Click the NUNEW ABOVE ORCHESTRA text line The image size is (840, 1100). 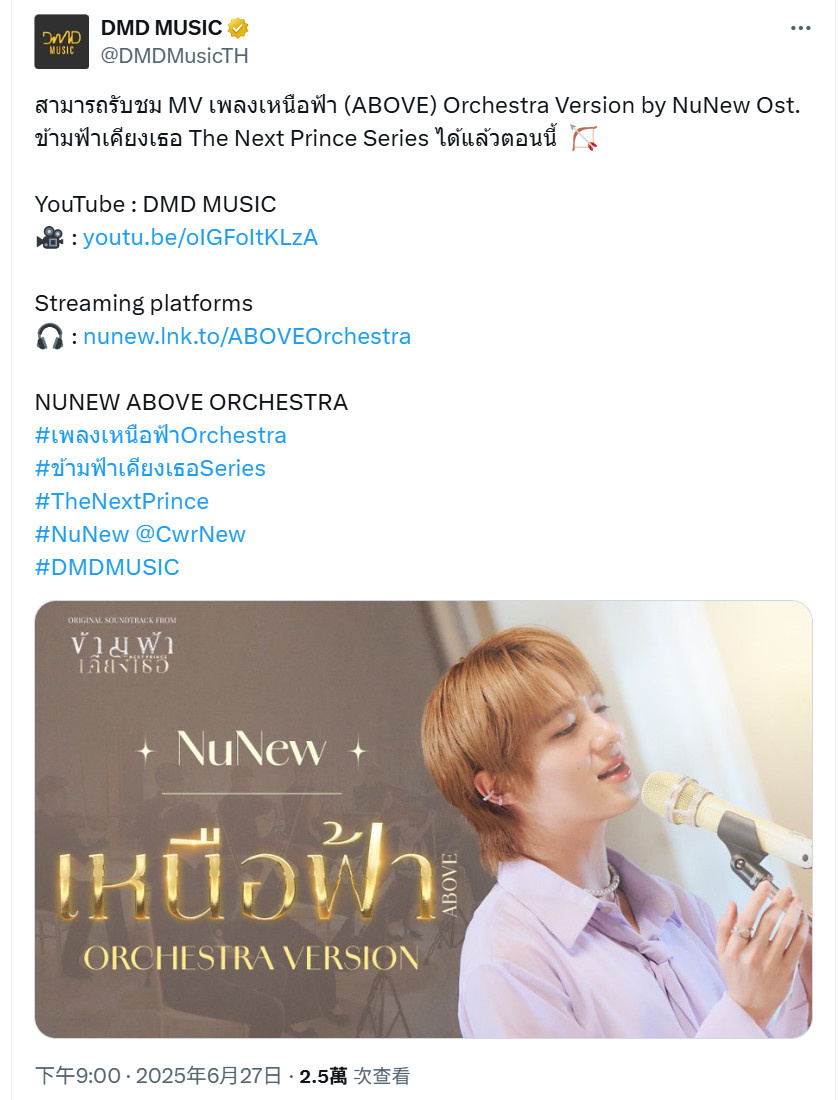click(x=192, y=402)
